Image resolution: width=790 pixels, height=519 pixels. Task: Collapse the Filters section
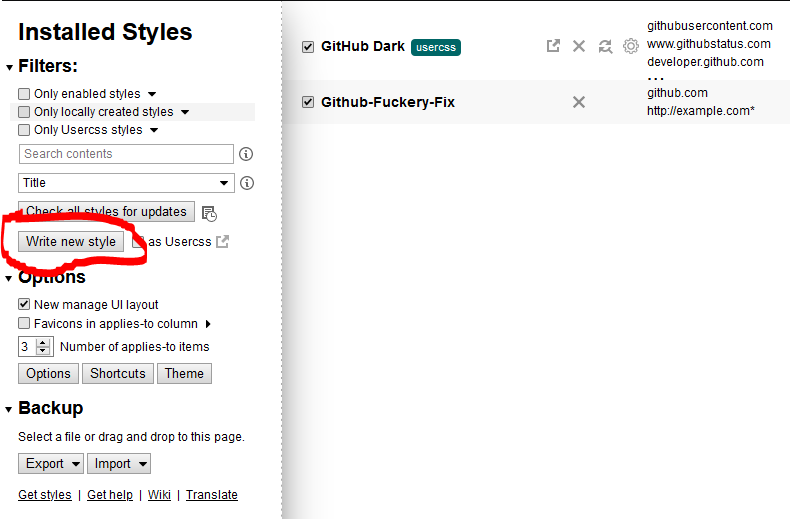(x=10, y=67)
